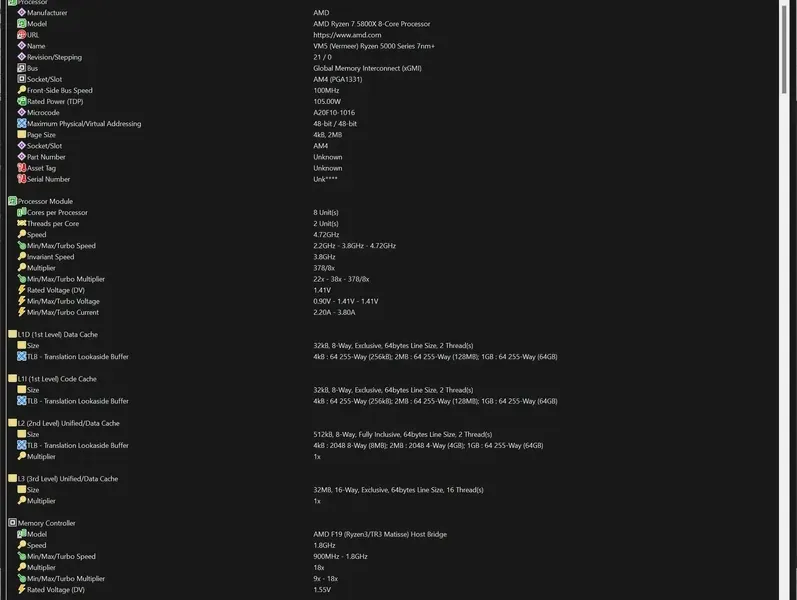Click the L1D Data Cache Size folder icon
Viewport: 797px width, 600px height.
(22, 346)
